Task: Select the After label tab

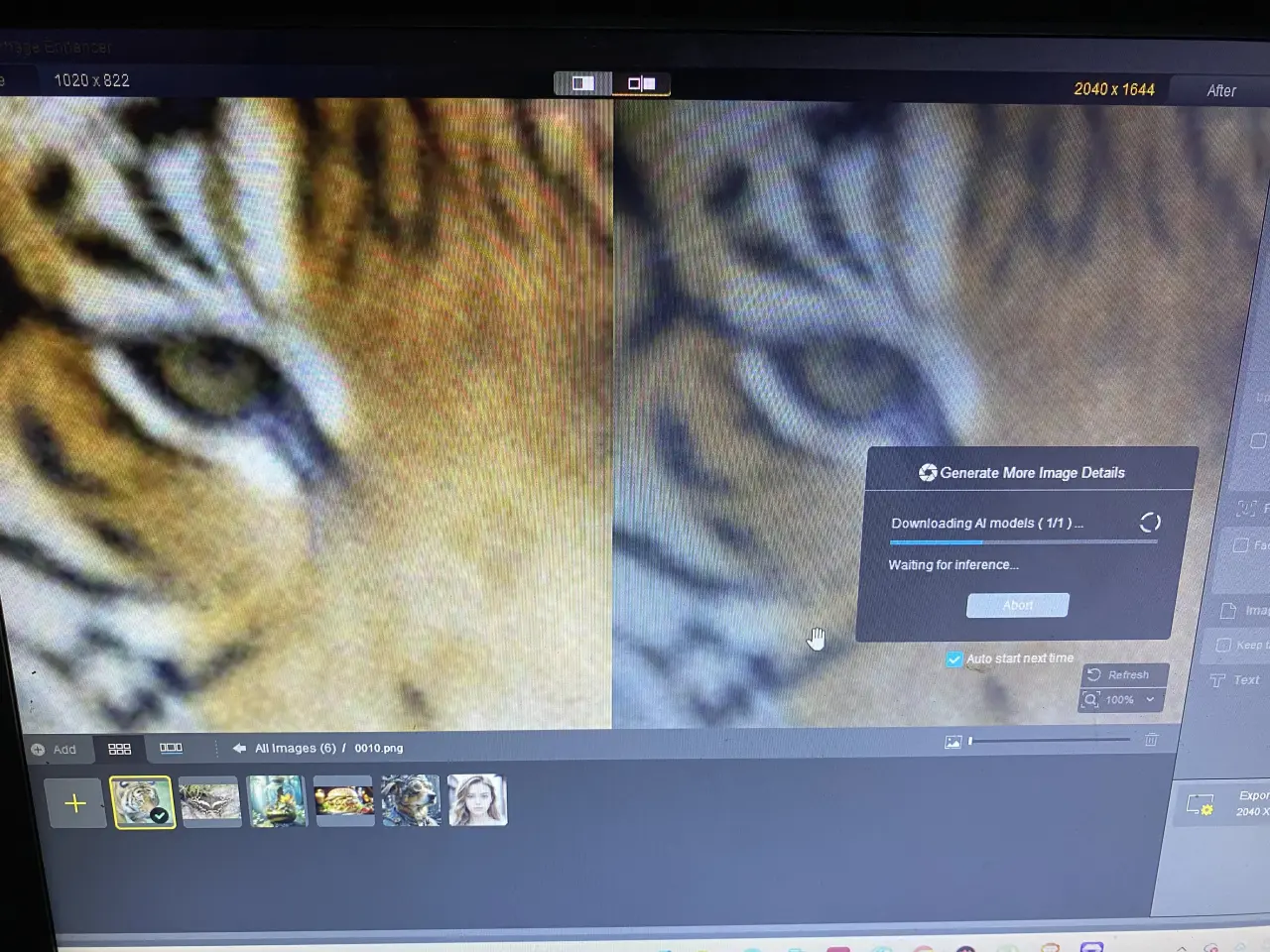Action: (x=1221, y=90)
